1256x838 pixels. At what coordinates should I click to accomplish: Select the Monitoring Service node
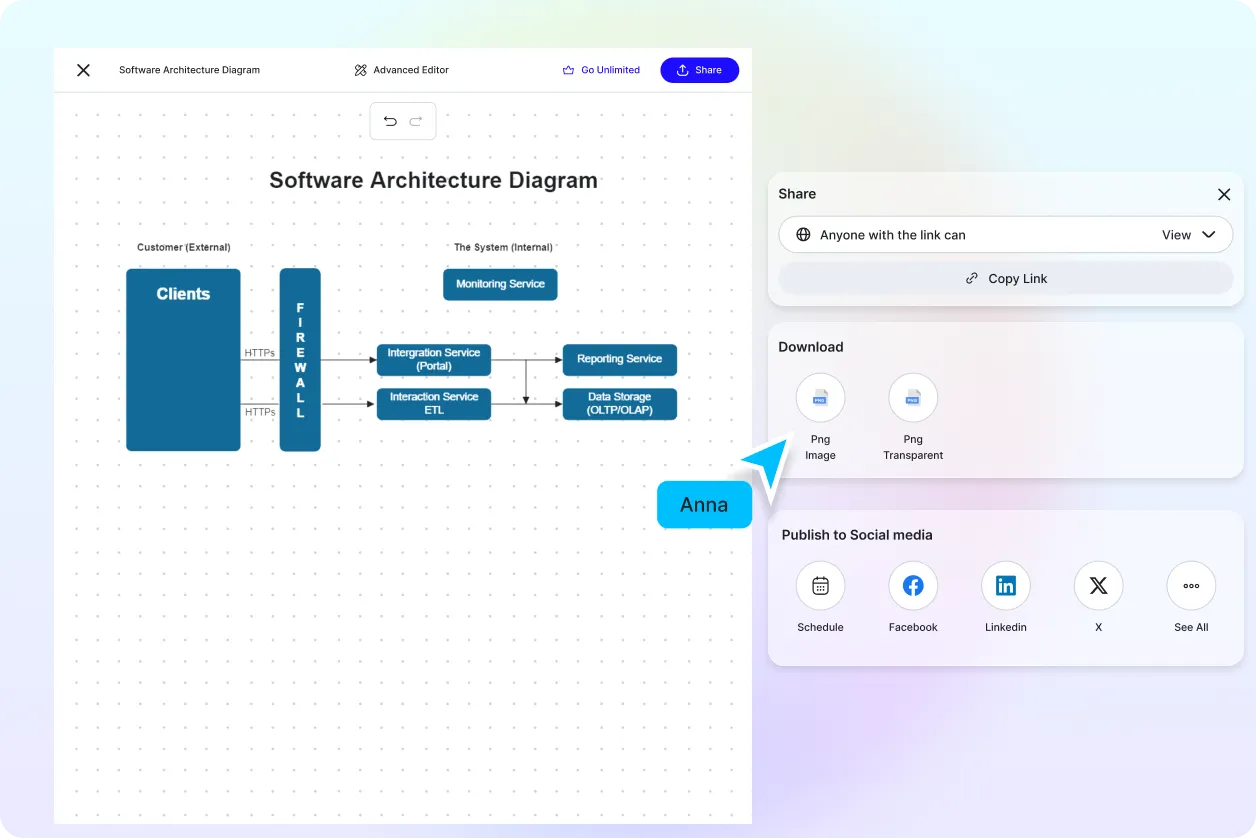tap(500, 284)
